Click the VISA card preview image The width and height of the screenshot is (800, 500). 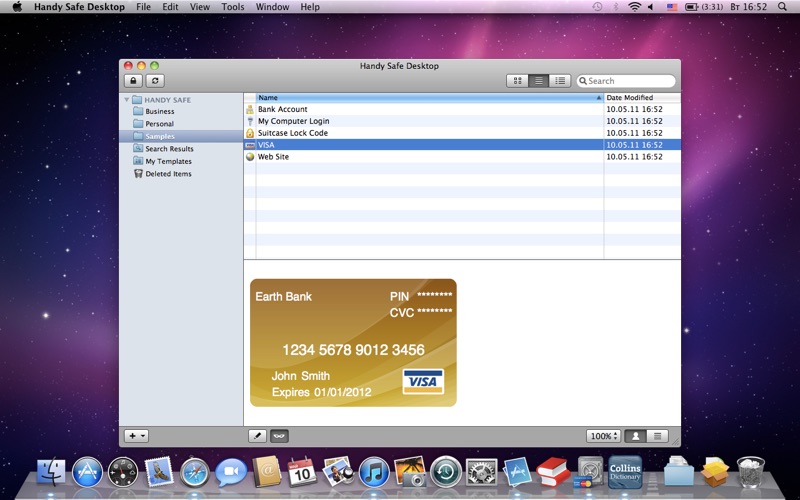[353, 342]
